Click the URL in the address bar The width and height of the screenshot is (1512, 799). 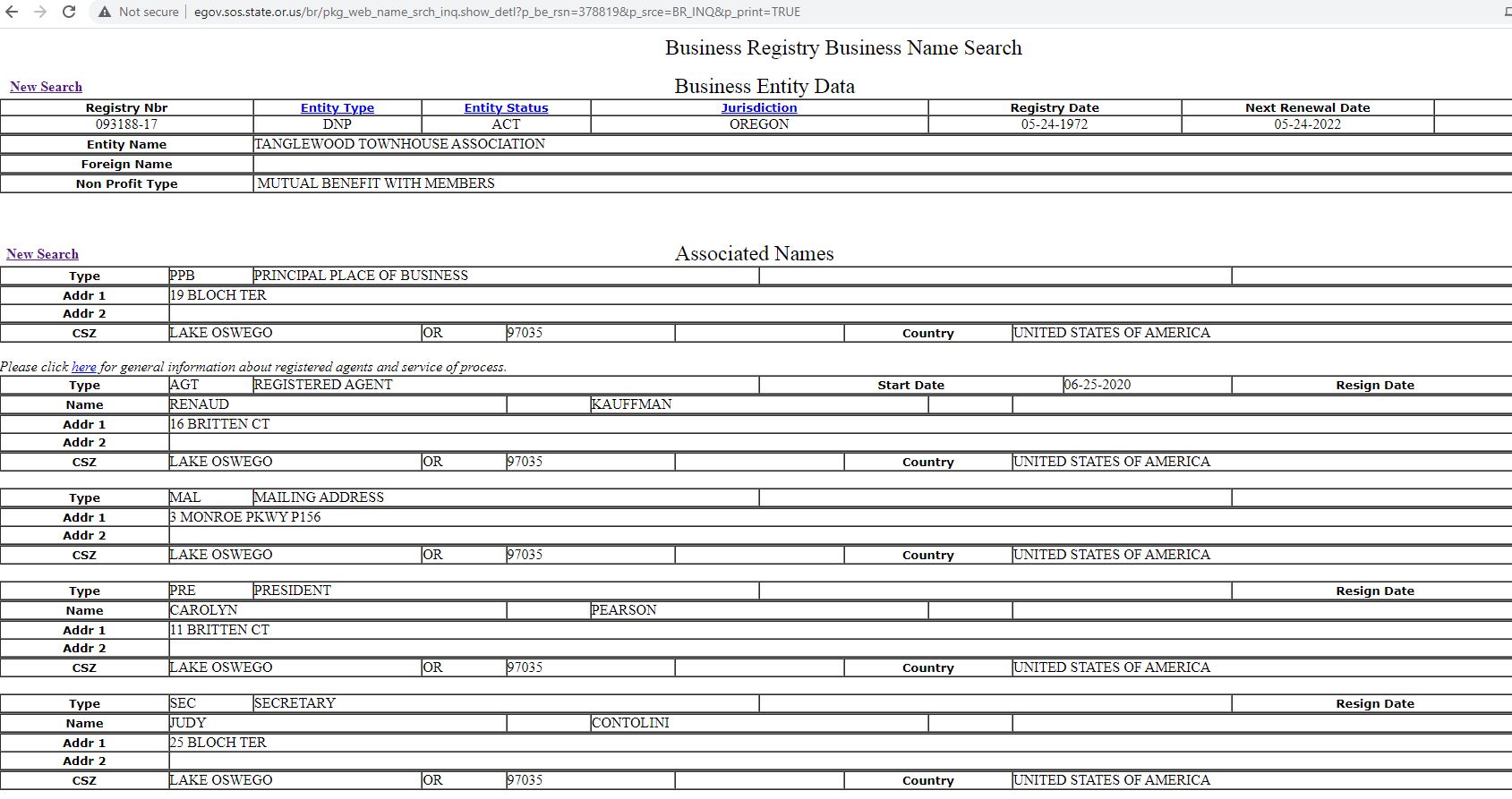(x=497, y=12)
